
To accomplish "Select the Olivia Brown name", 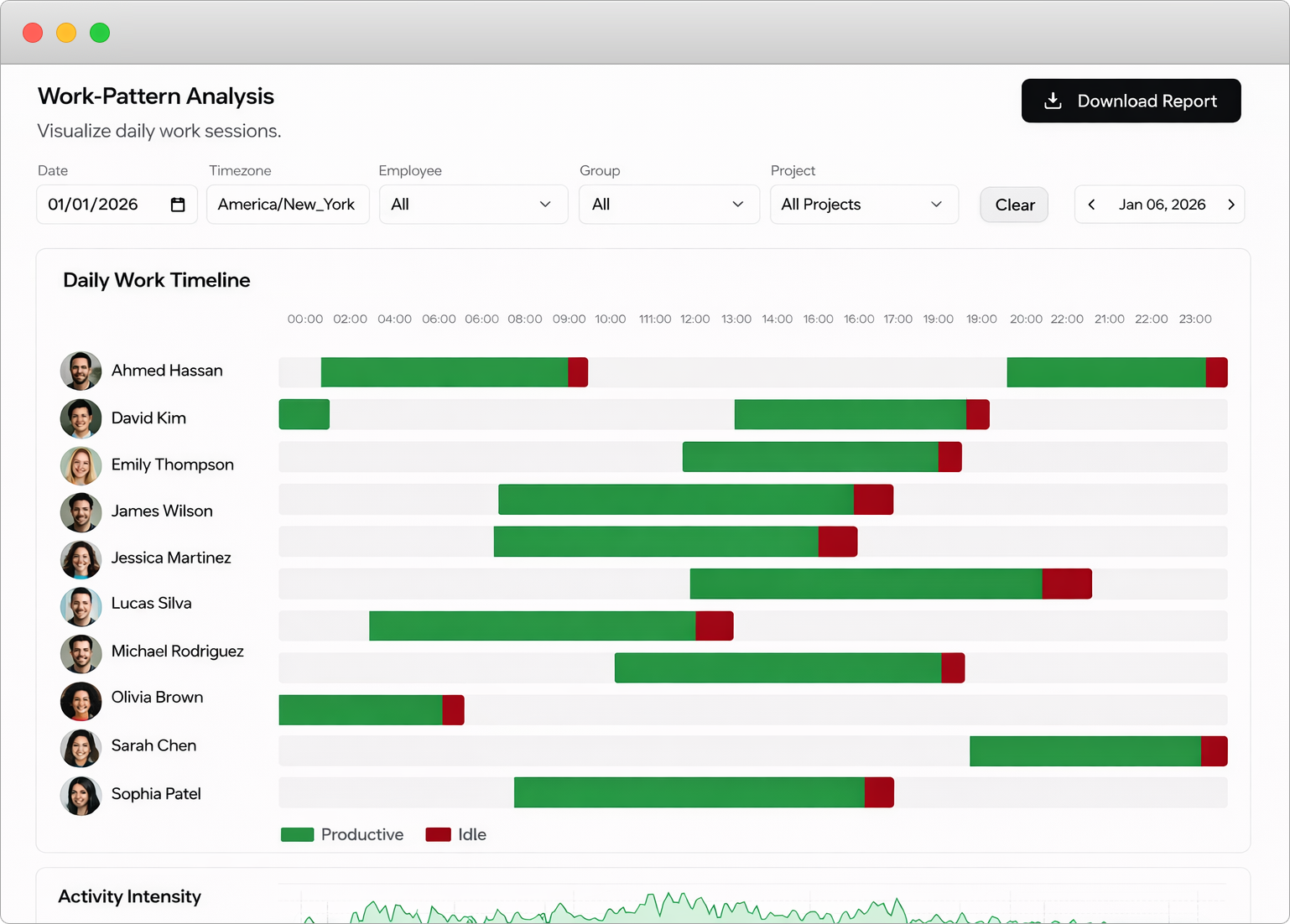I will 158,698.
